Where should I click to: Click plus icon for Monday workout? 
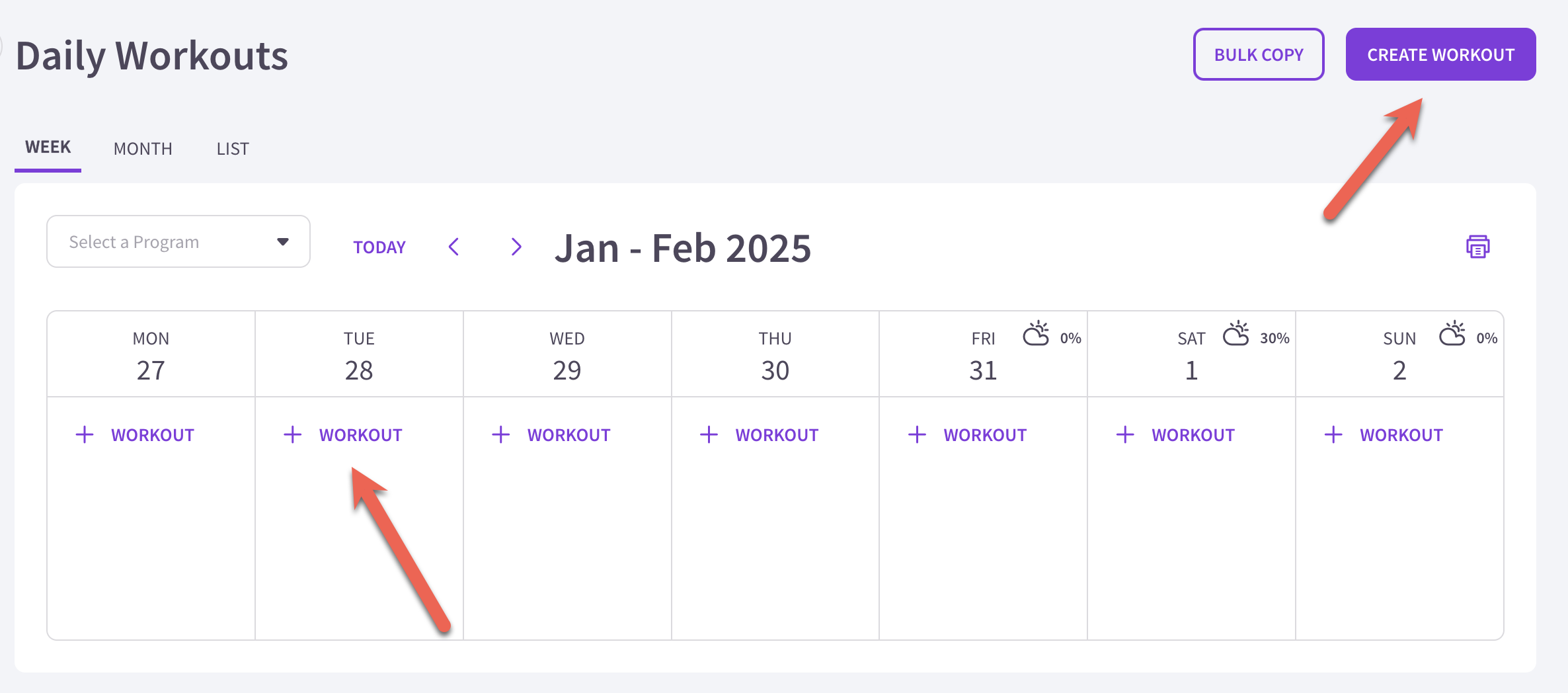point(85,434)
